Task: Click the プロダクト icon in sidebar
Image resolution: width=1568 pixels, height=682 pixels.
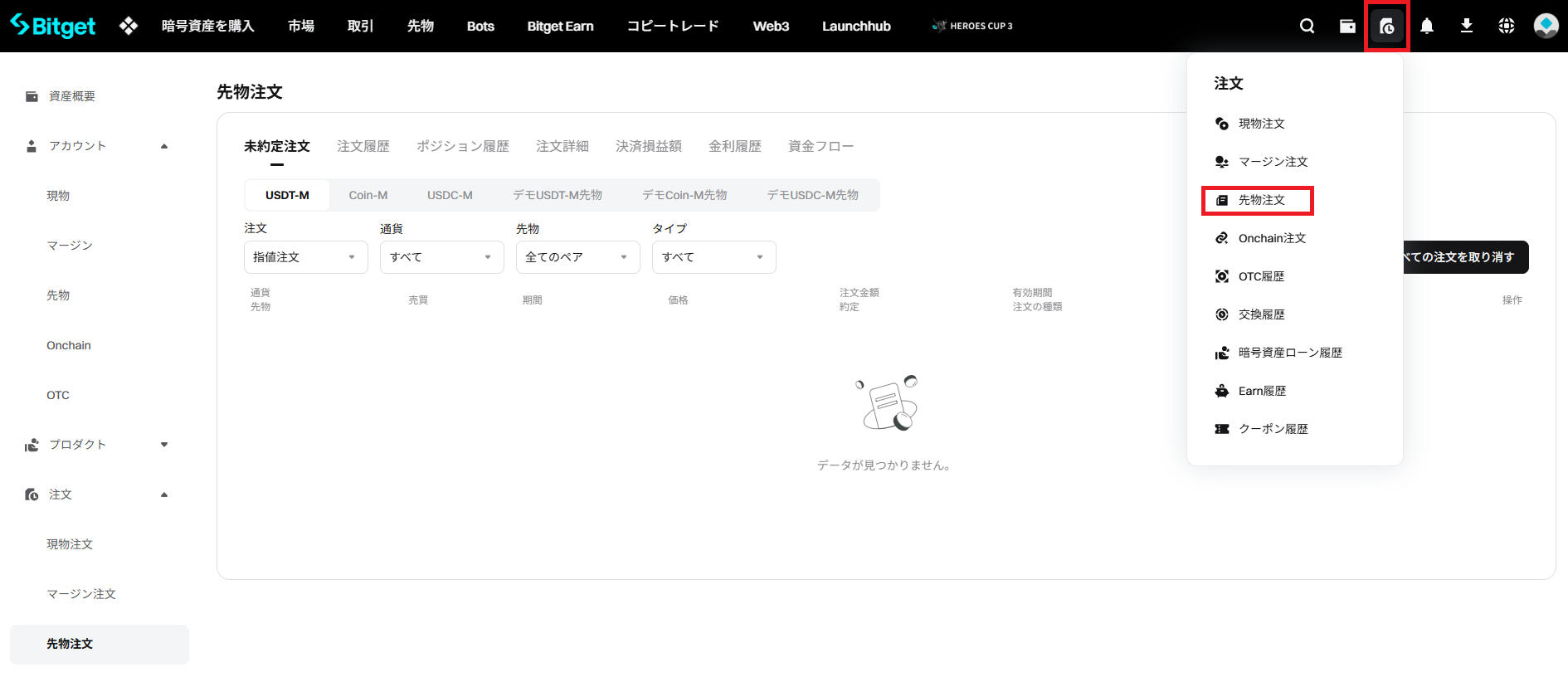Action: click(x=32, y=445)
